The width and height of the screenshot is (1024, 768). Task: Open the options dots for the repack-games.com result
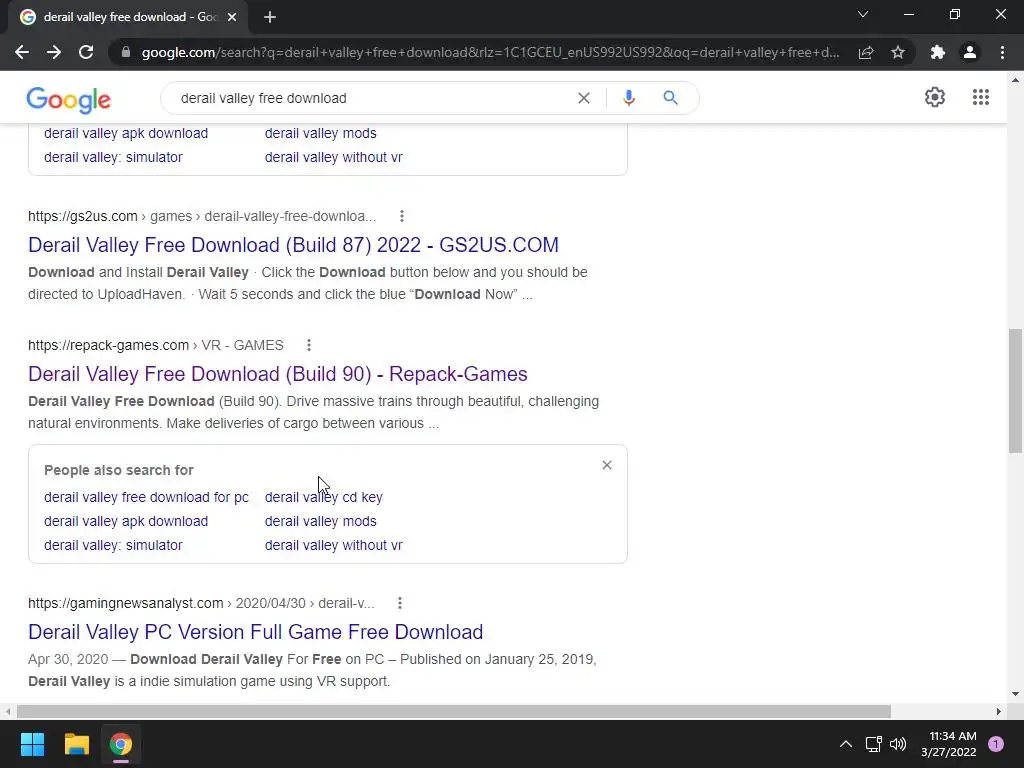coord(309,345)
